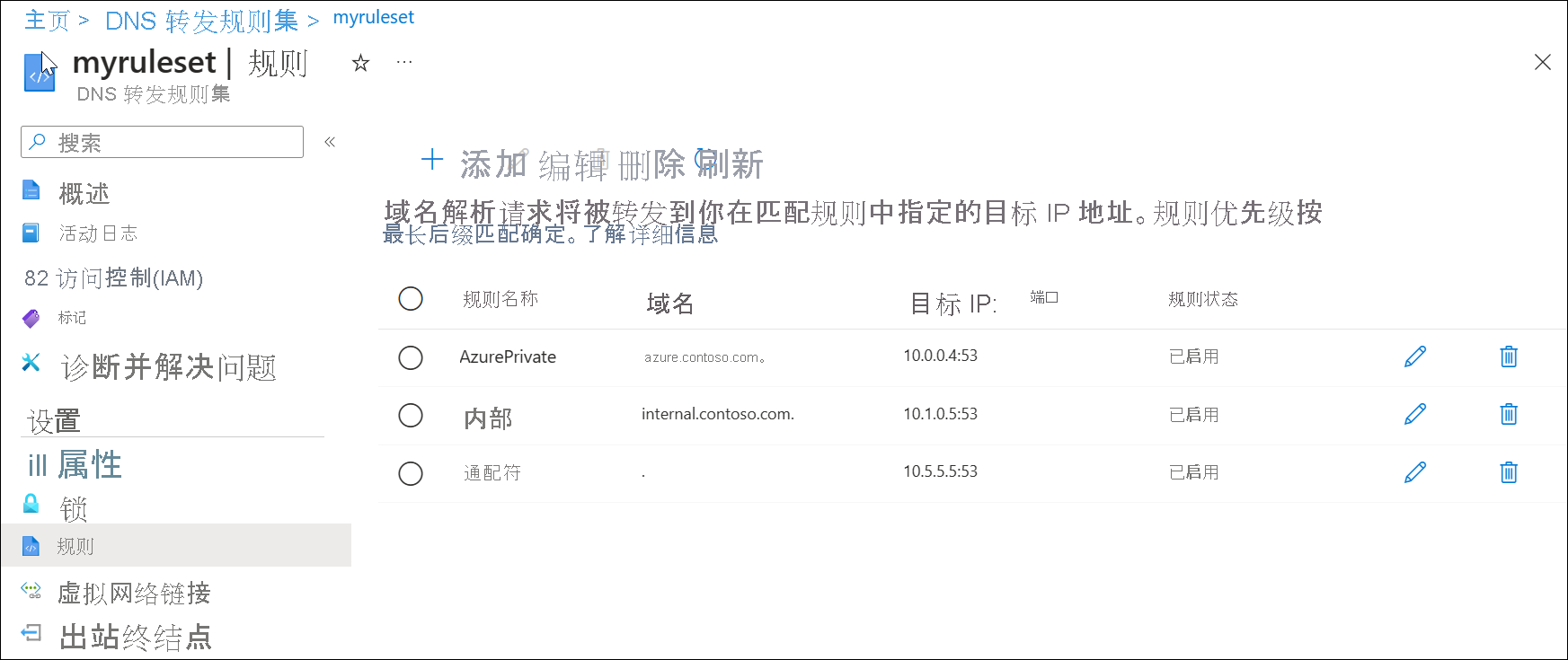Focus the 搜索 search box
This screenshot has width=1568, height=660.
(163, 142)
